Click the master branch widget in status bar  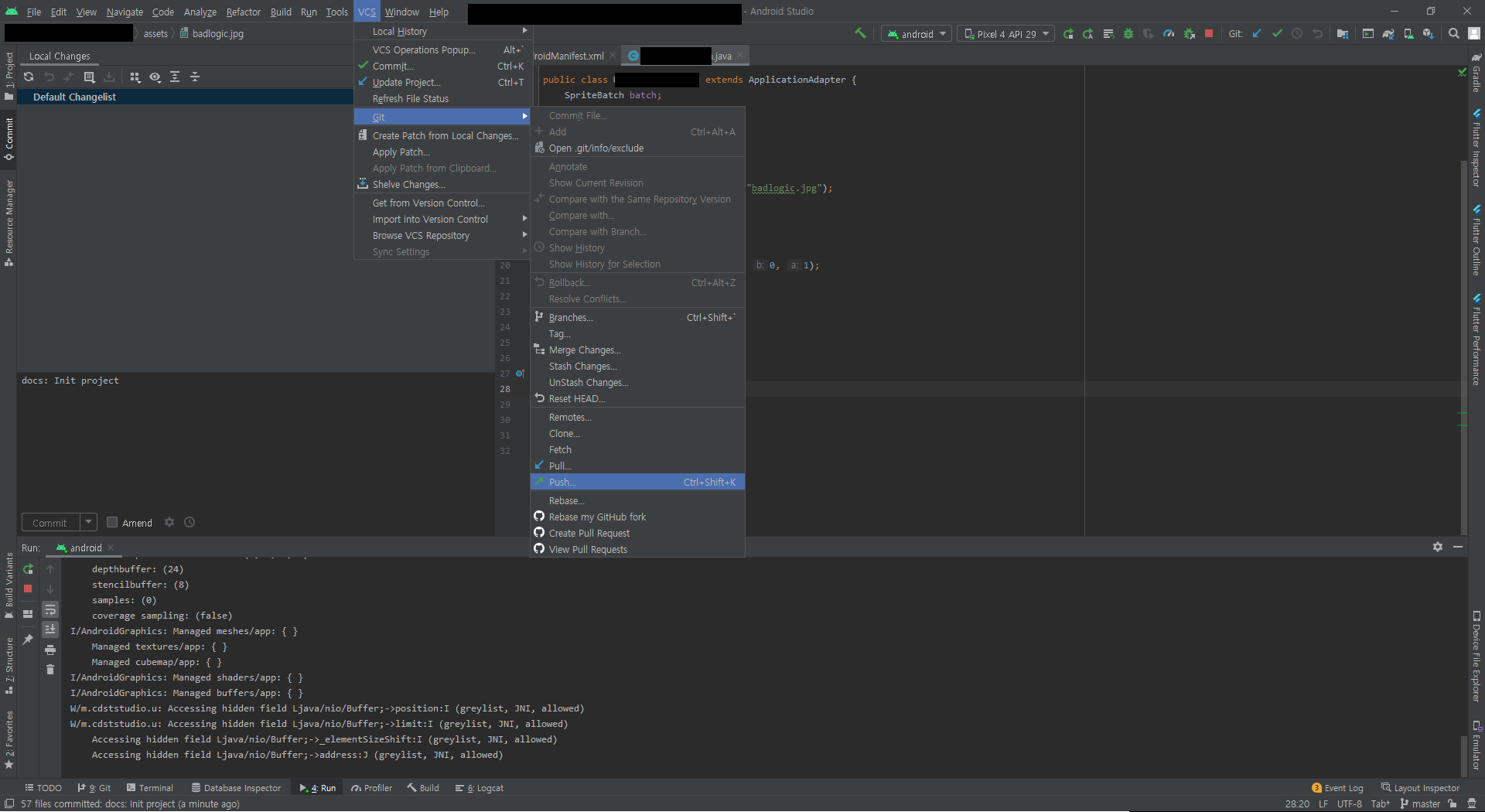click(1420, 803)
